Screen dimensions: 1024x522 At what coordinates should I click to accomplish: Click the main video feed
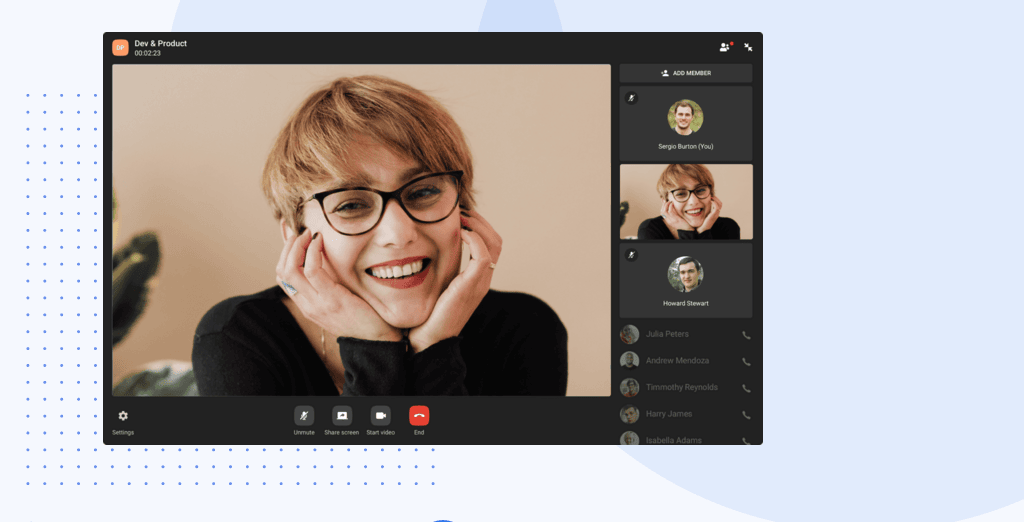pos(361,230)
